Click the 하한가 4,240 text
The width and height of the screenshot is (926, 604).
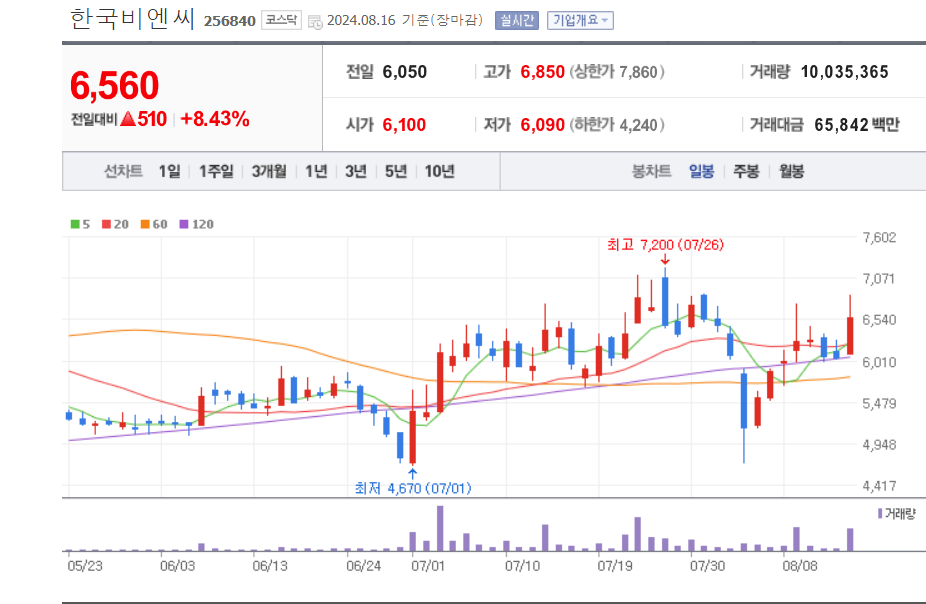pyautogui.click(x=617, y=125)
